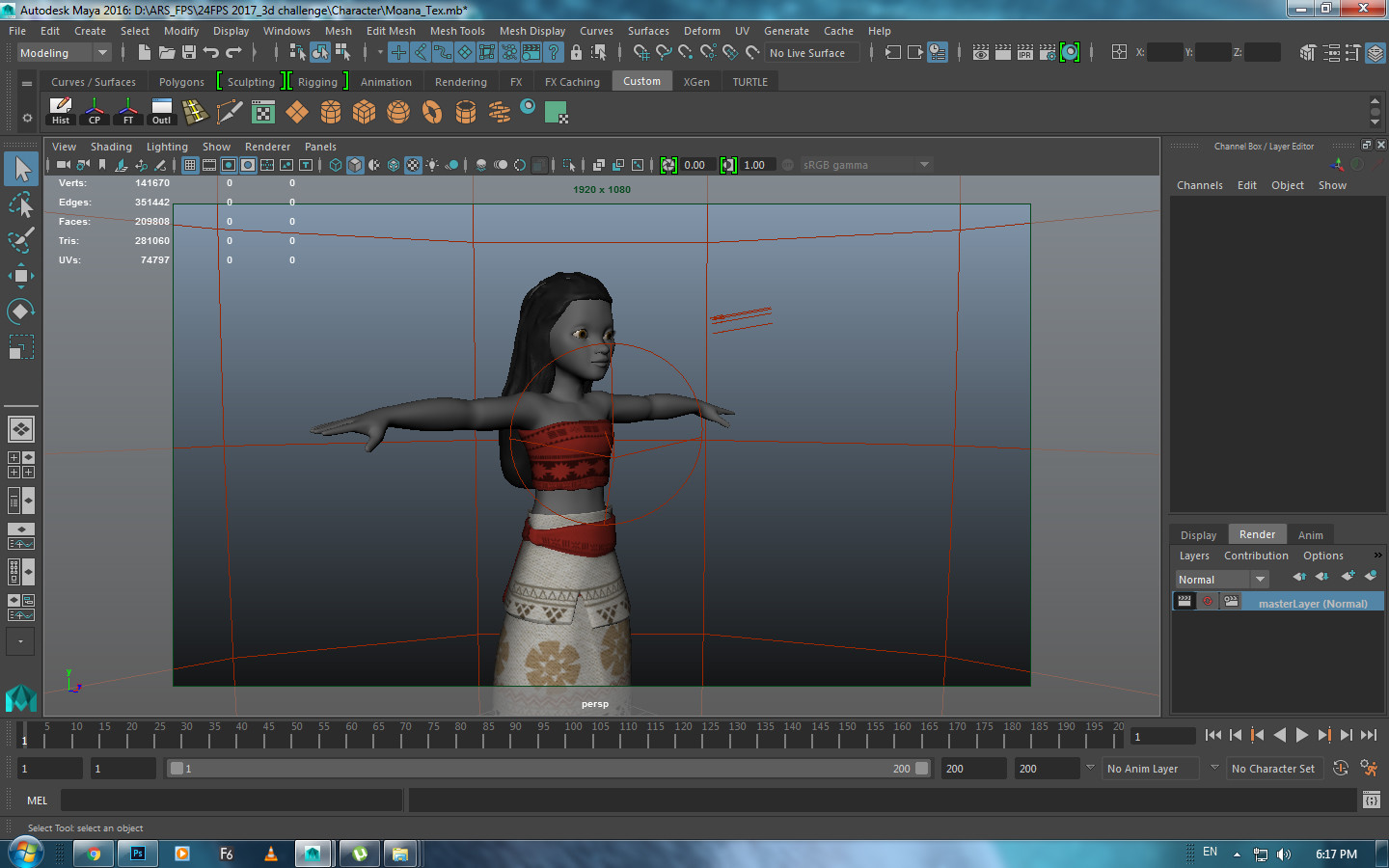Screen dimensions: 1389x868
Task: Click the Render current frame clapper icon
Action: point(1002,52)
